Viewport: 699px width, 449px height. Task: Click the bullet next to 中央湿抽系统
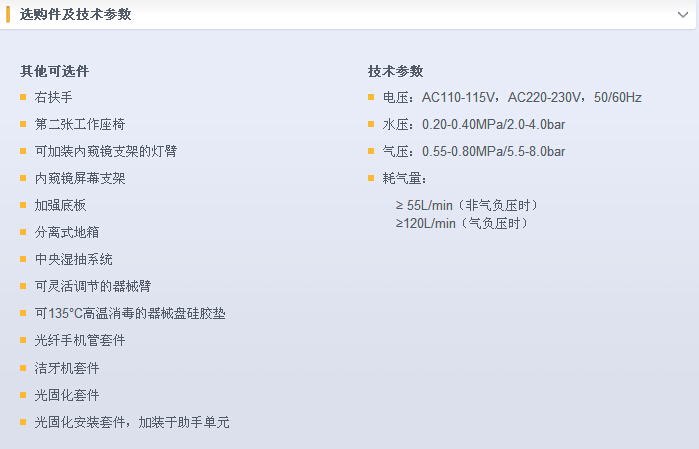click(23, 259)
